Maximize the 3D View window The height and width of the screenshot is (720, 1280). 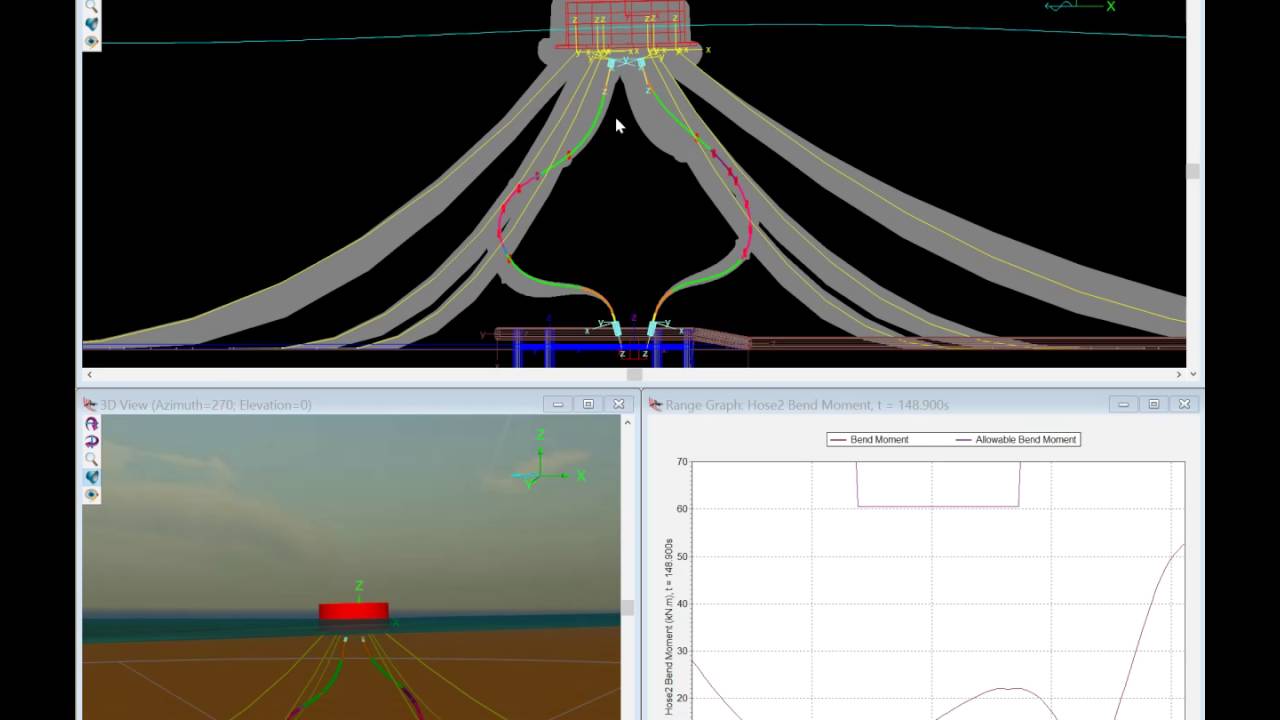588,404
